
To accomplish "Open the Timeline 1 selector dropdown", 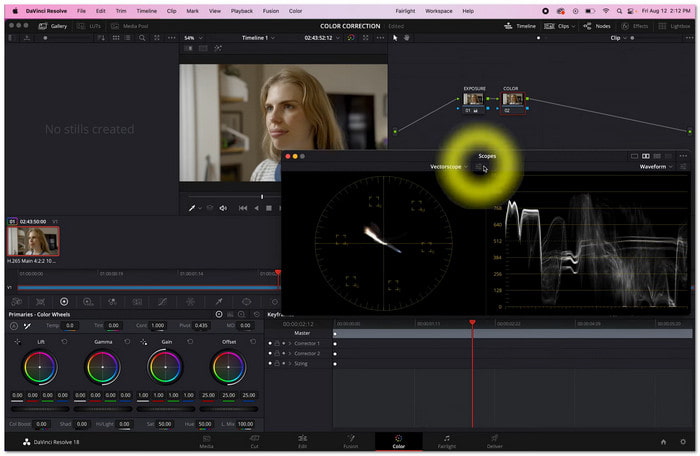I will pyautogui.click(x=258, y=38).
